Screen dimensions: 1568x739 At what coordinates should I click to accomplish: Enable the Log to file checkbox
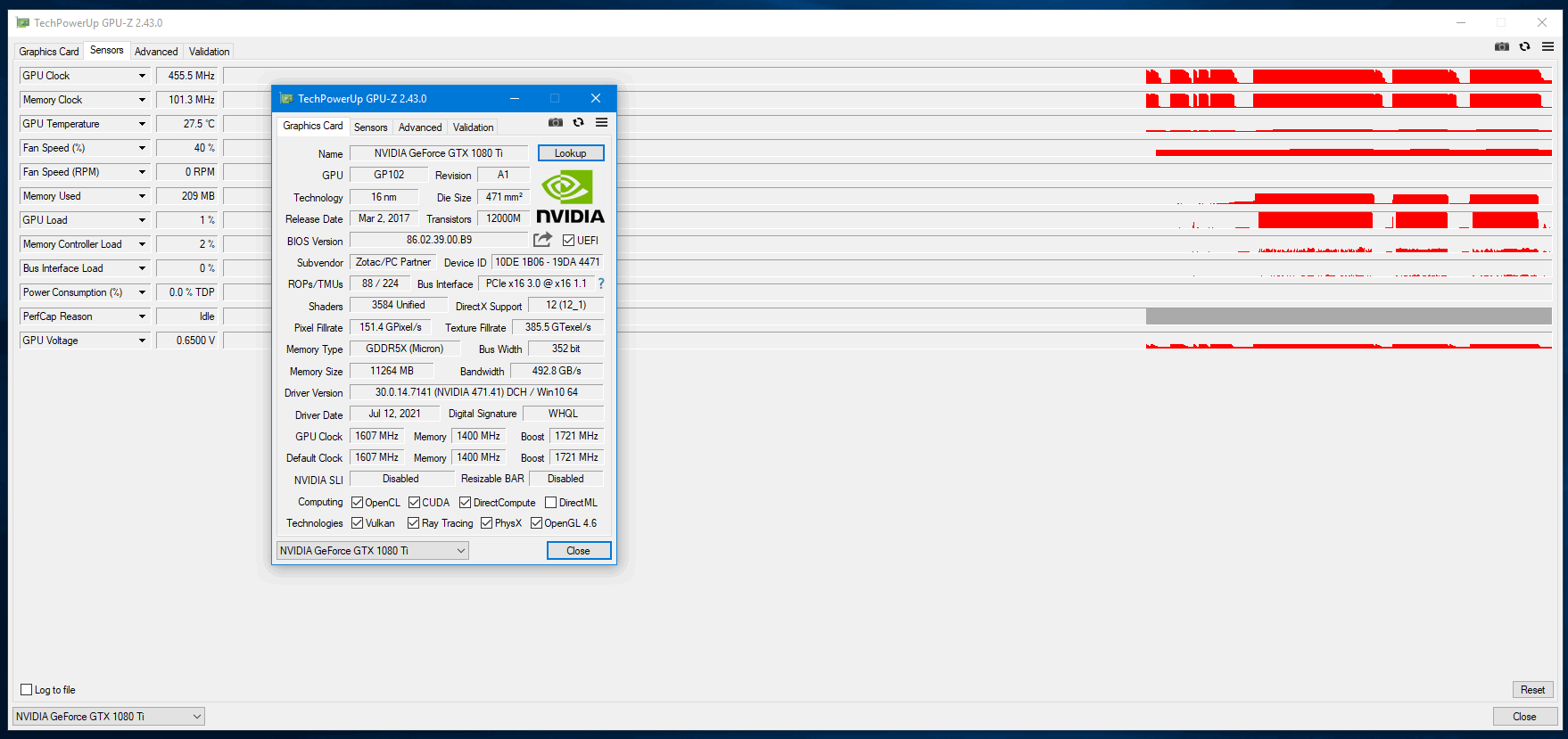coord(27,689)
